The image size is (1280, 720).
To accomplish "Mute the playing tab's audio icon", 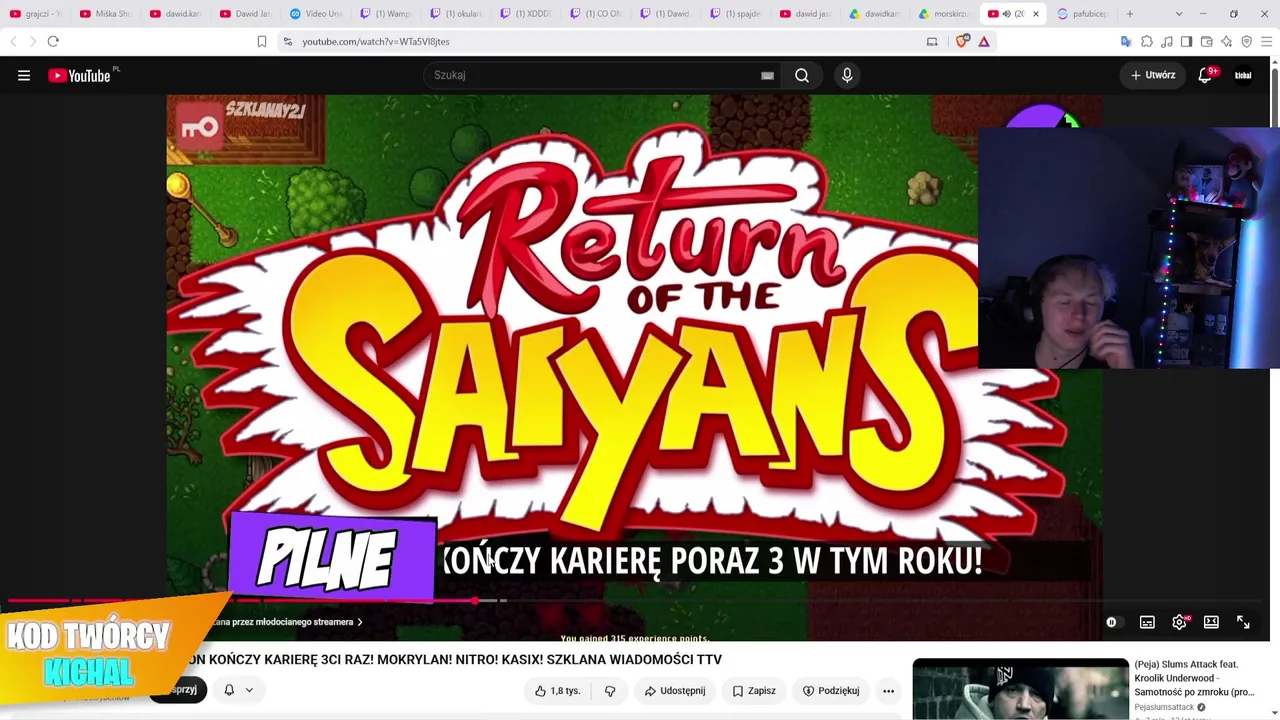I will (x=1007, y=14).
